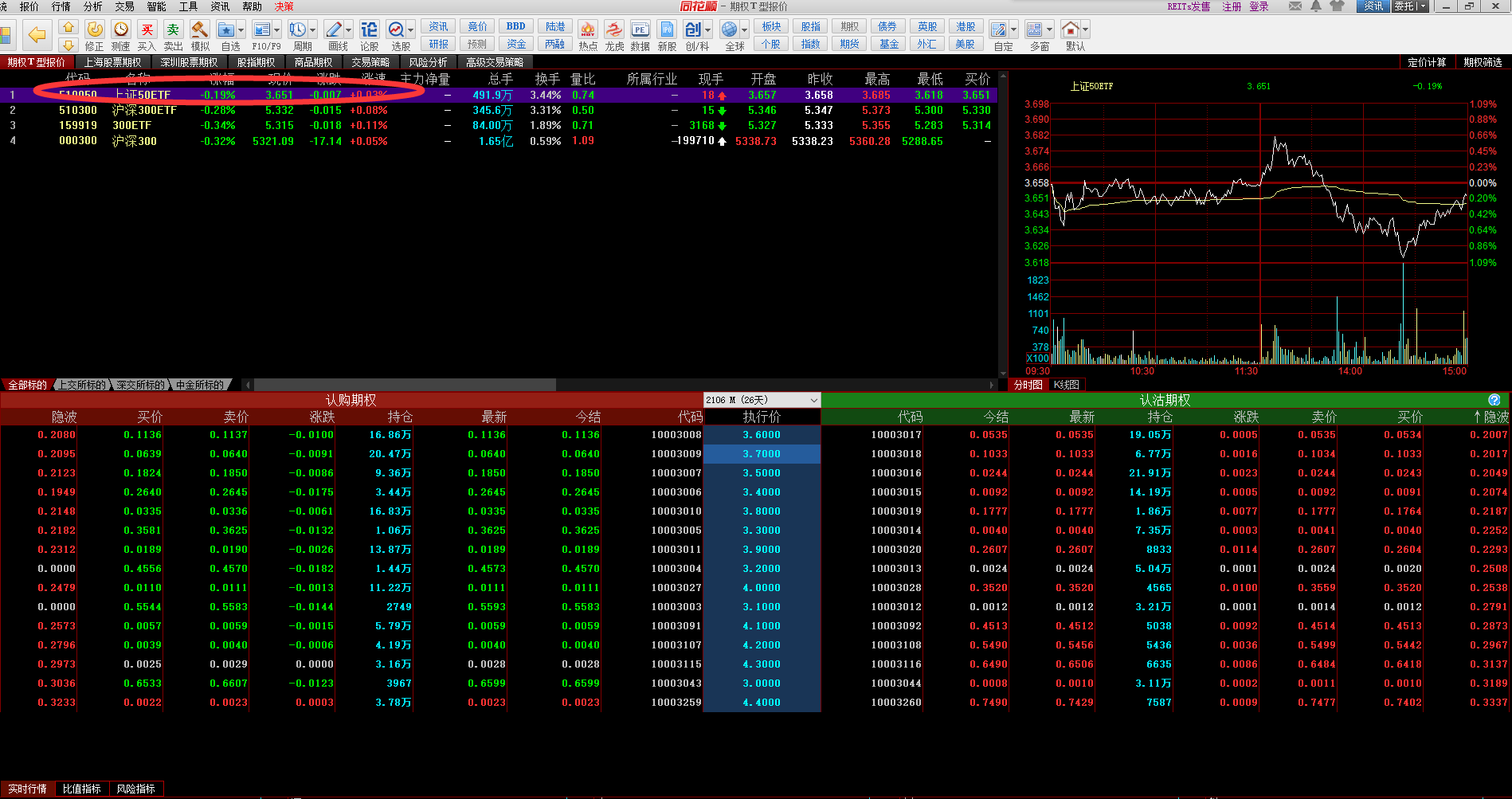
Task: Select put option code 10003017
Action: coord(895,435)
